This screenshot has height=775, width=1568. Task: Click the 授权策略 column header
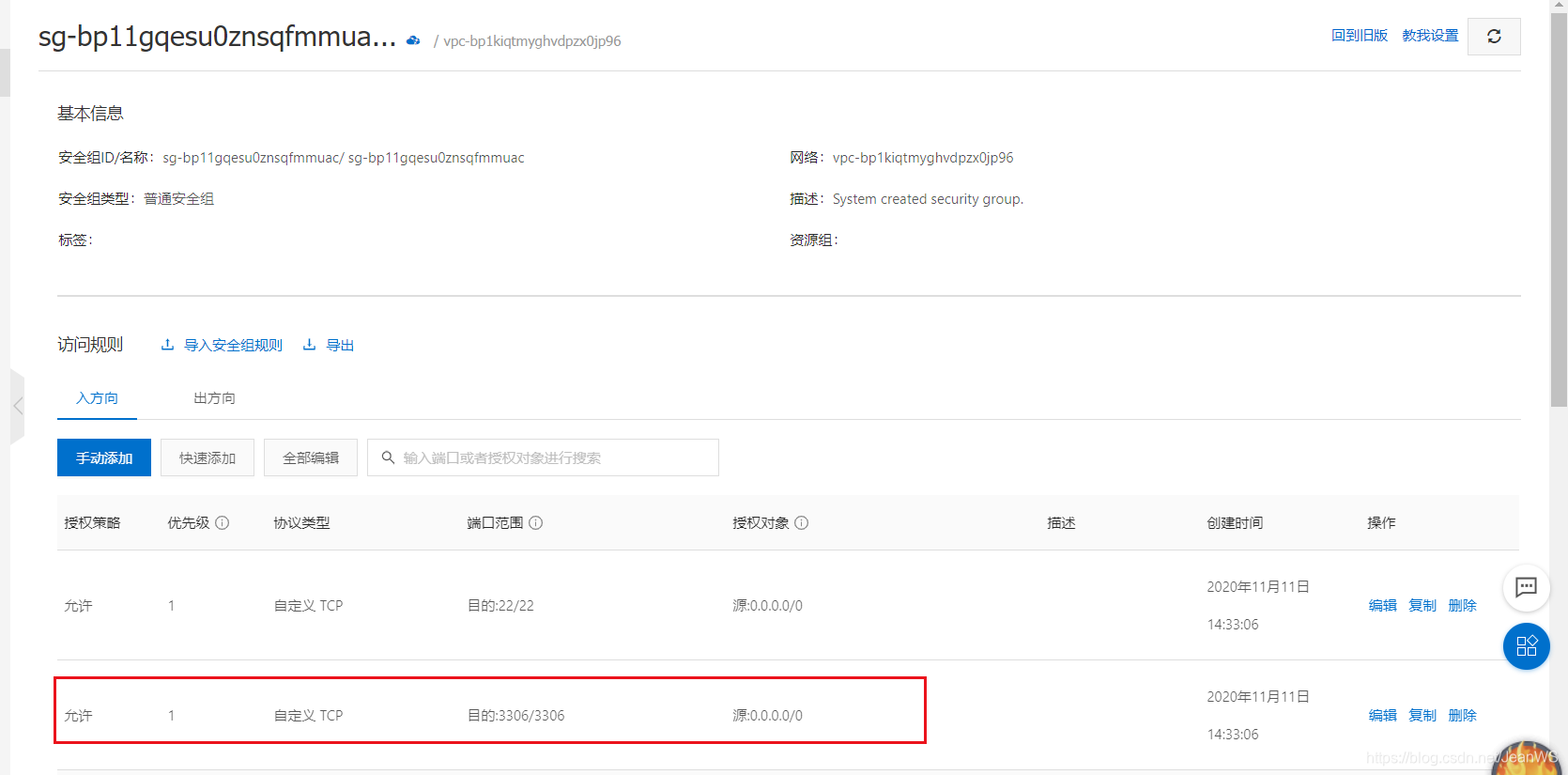92,523
